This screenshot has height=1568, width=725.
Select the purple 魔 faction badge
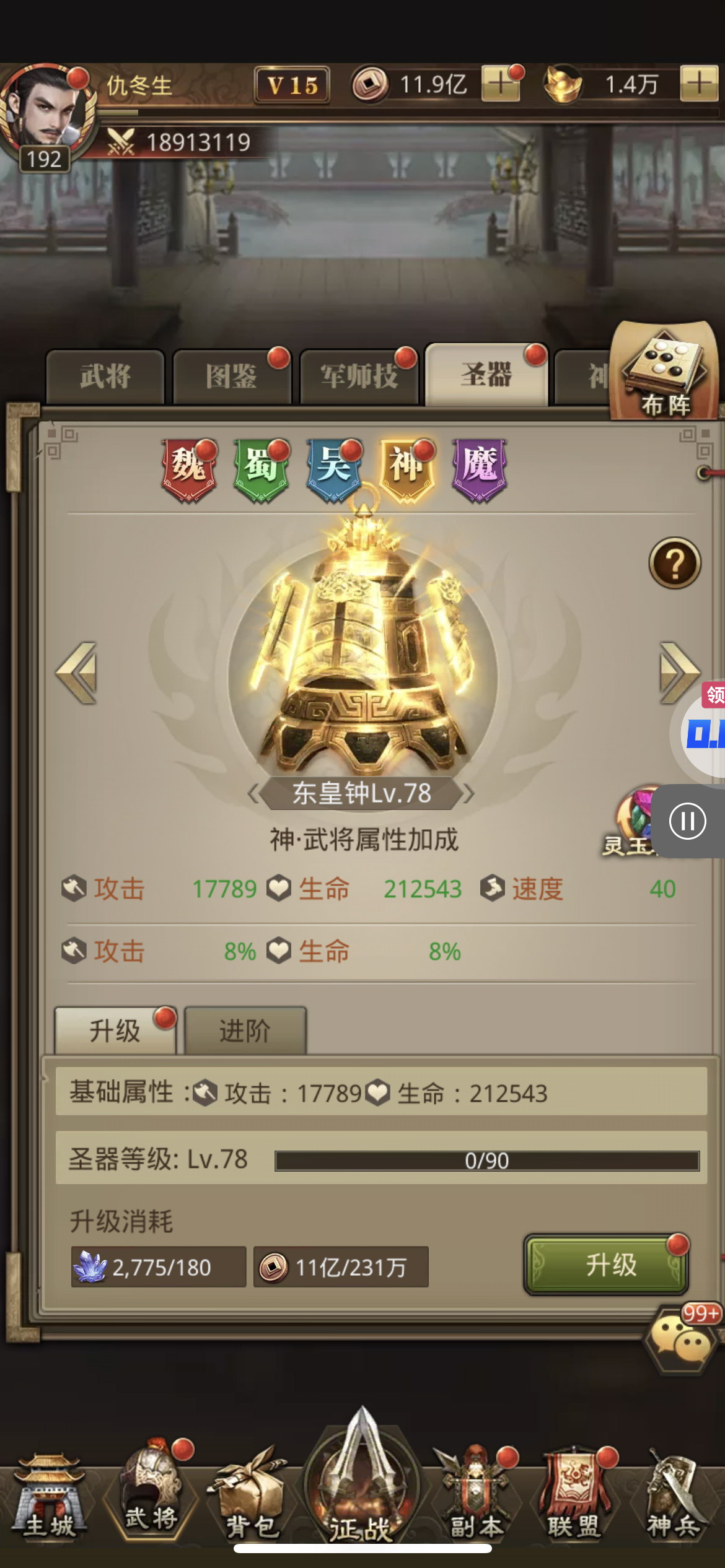(480, 470)
